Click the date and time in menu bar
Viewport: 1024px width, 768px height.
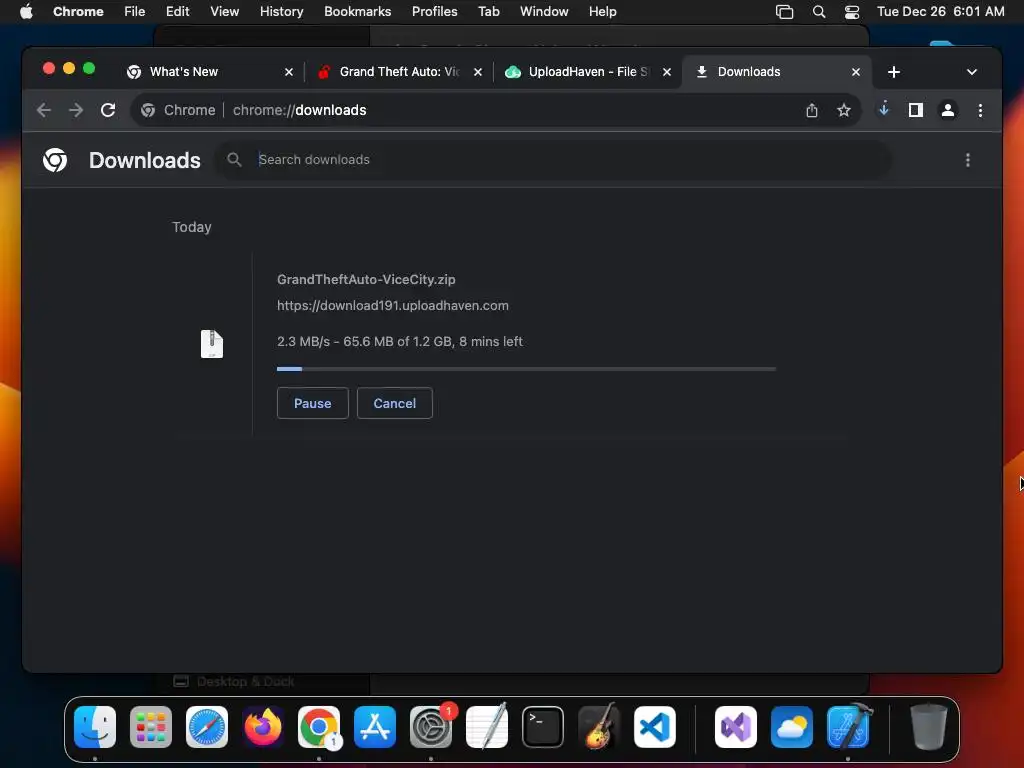coord(940,12)
